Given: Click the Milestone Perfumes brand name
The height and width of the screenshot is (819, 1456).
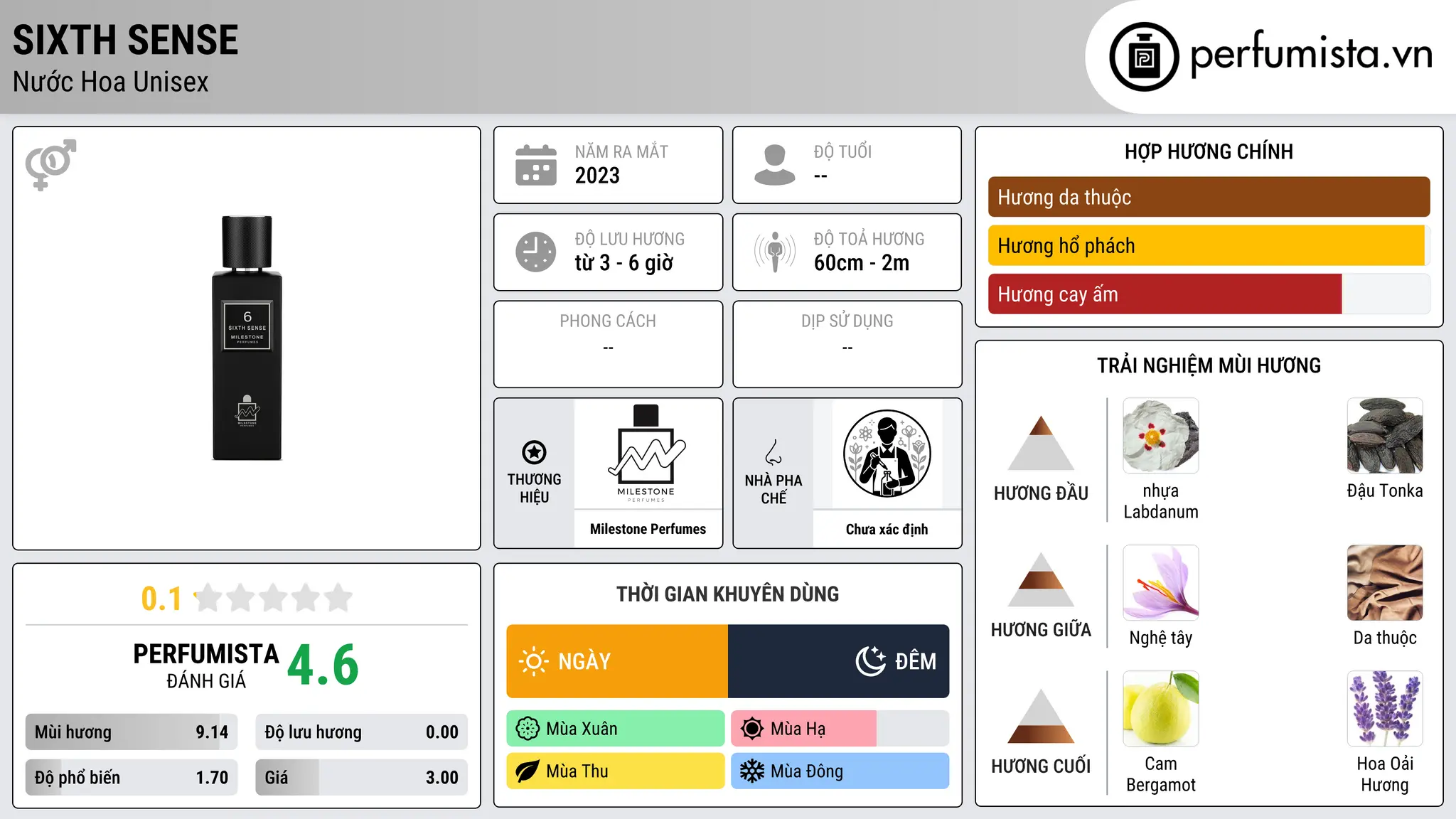Looking at the screenshot, I should click(x=648, y=529).
